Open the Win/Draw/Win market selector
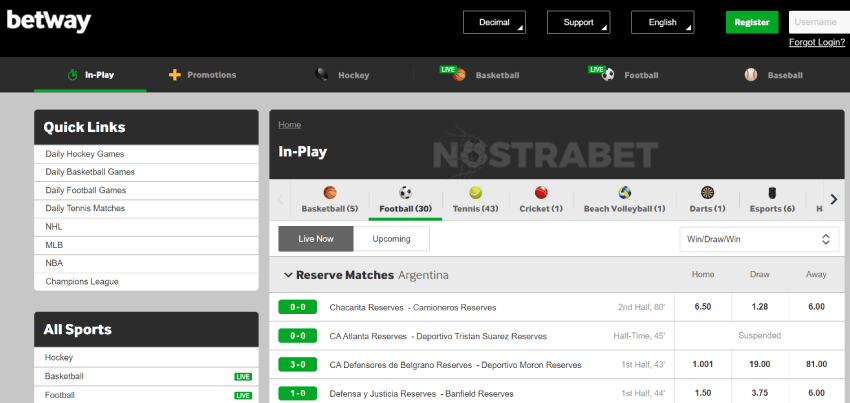Screen dimensions: 850x403 coord(759,239)
